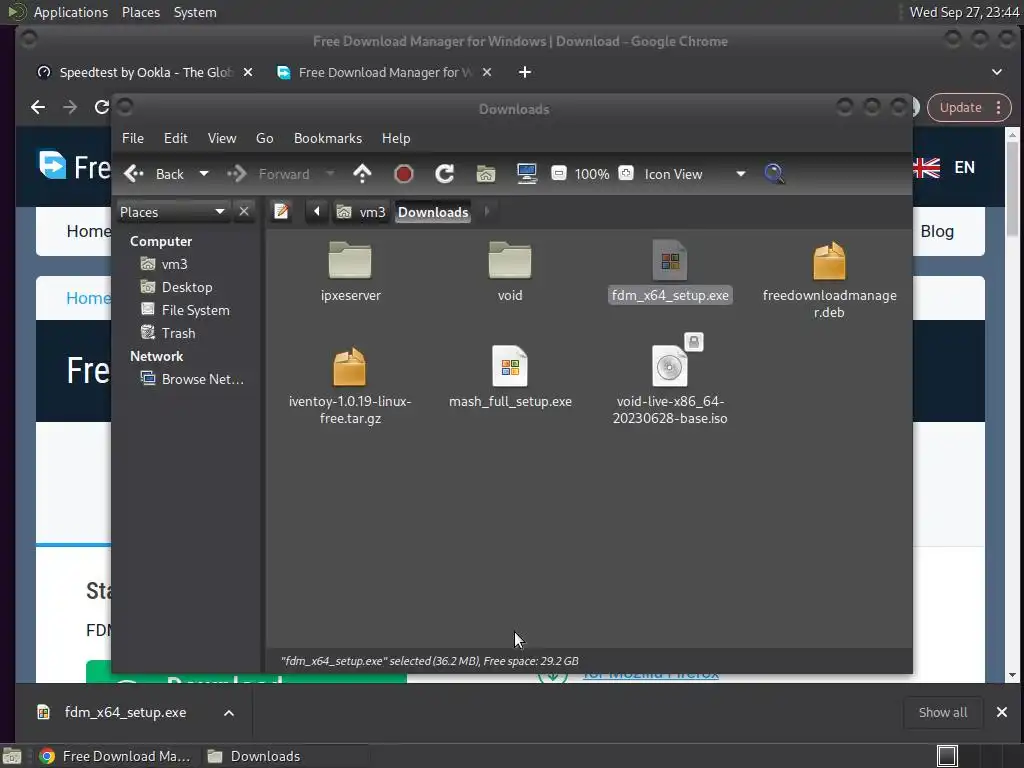Select the fdm_x64_setup.exe file icon
The height and width of the screenshot is (768, 1024).
pos(669,261)
